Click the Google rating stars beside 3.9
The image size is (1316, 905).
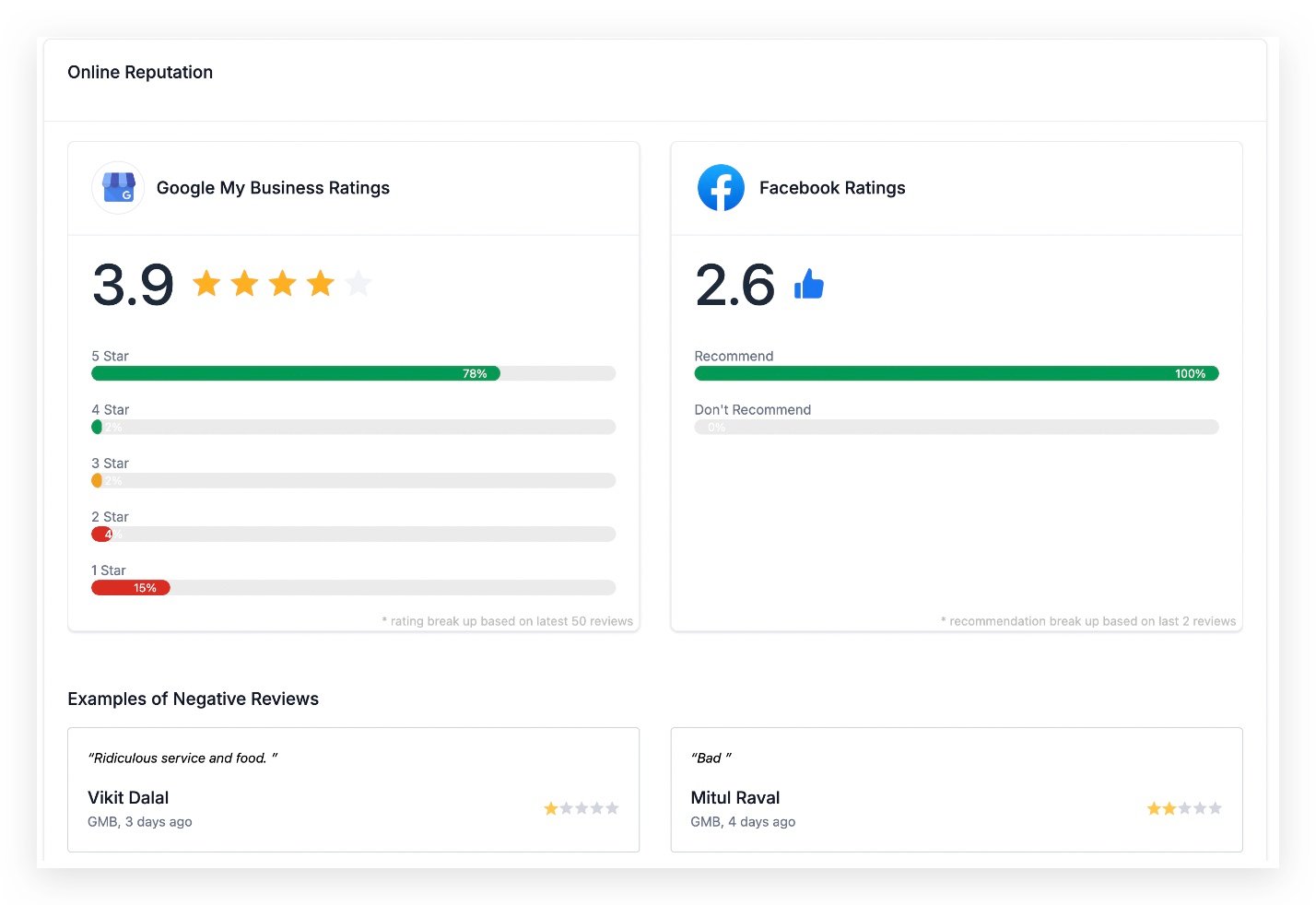281,284
